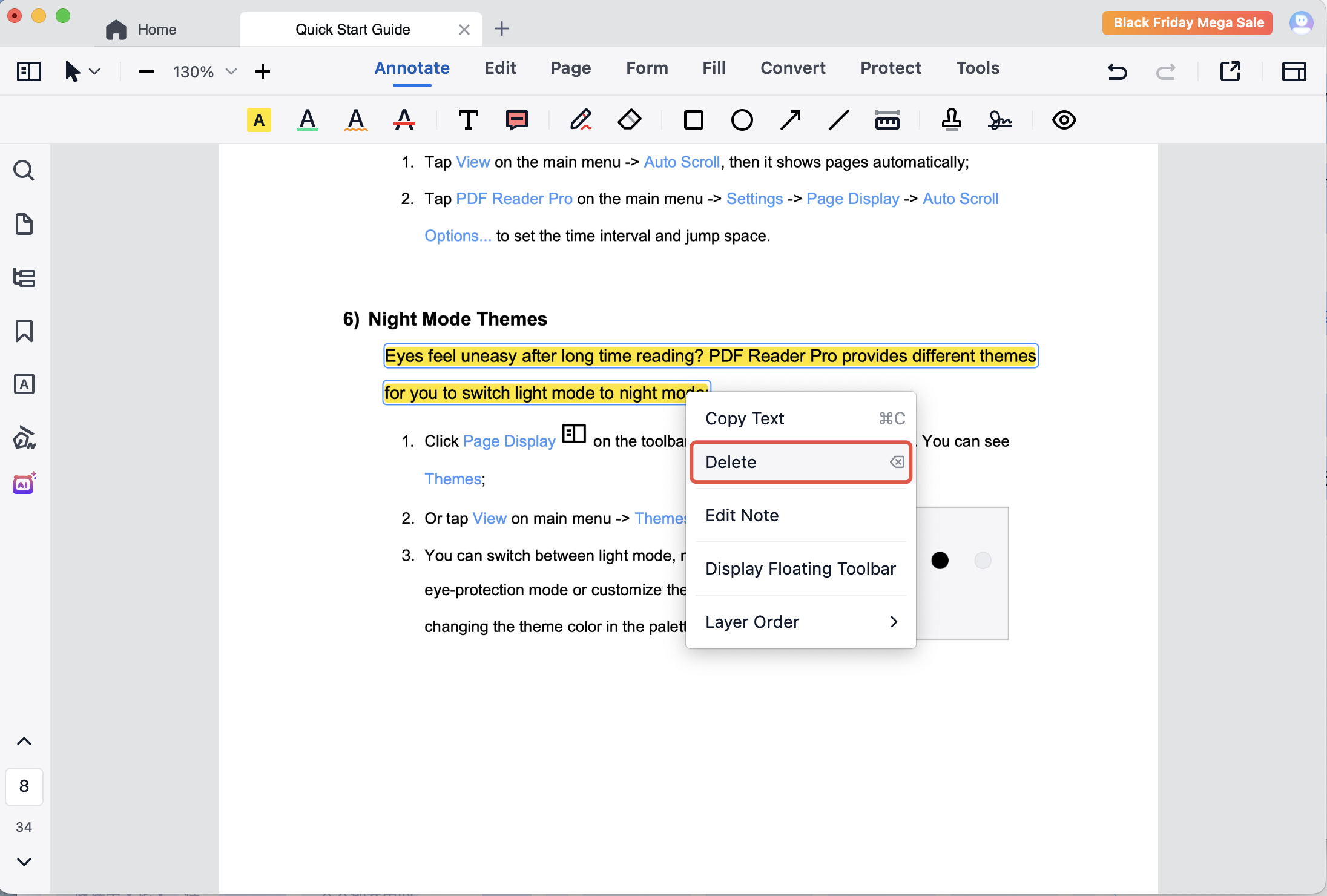Pick the Stamp annotation tool

(951, 120)
